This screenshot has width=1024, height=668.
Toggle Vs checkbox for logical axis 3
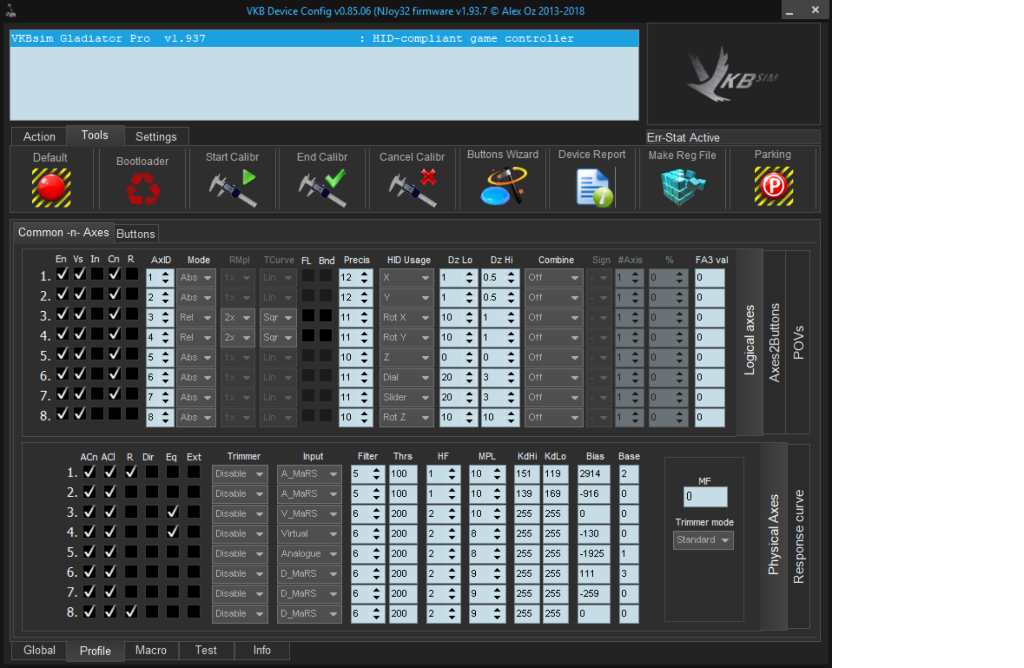point(80,315)
